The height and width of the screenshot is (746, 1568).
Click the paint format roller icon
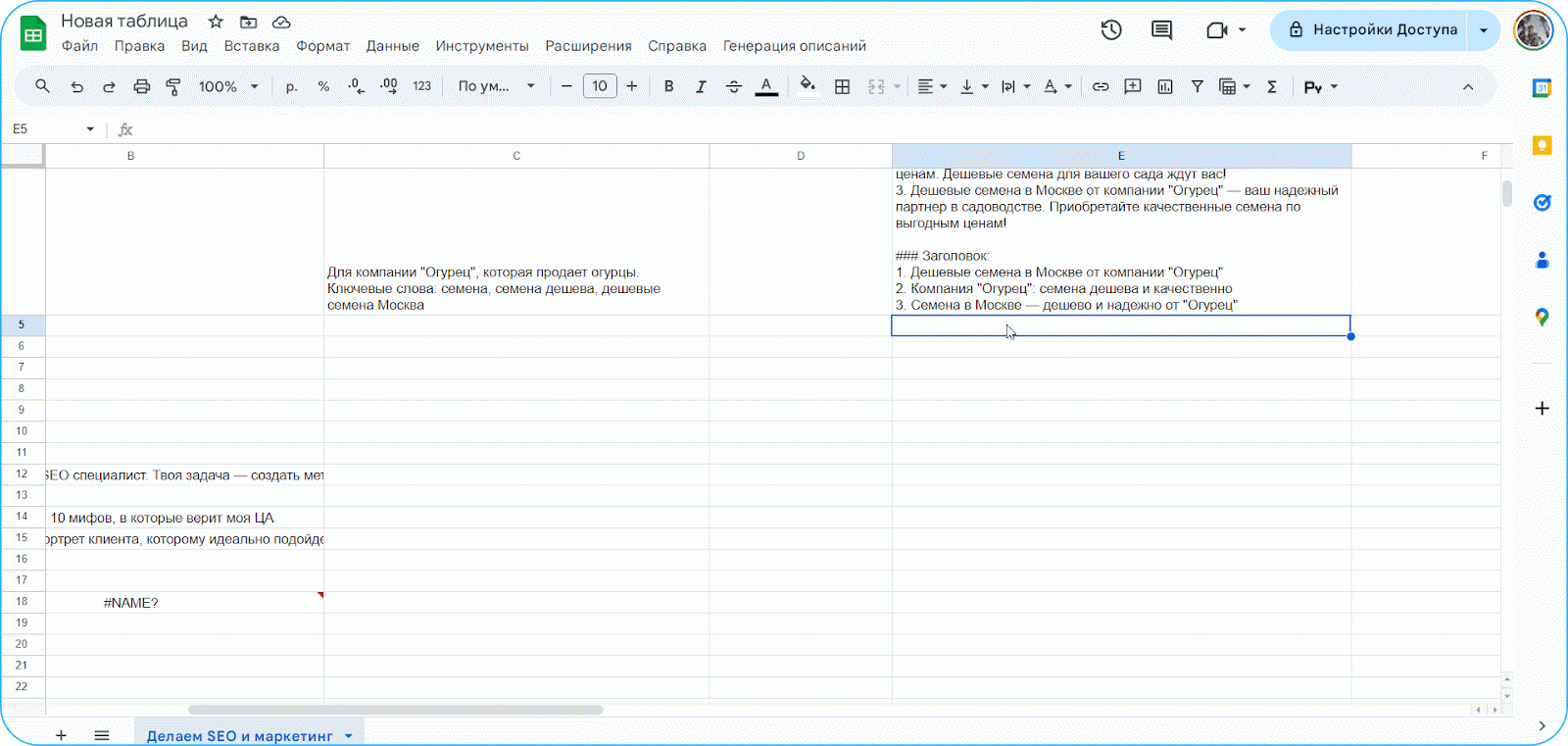point(173,86)
